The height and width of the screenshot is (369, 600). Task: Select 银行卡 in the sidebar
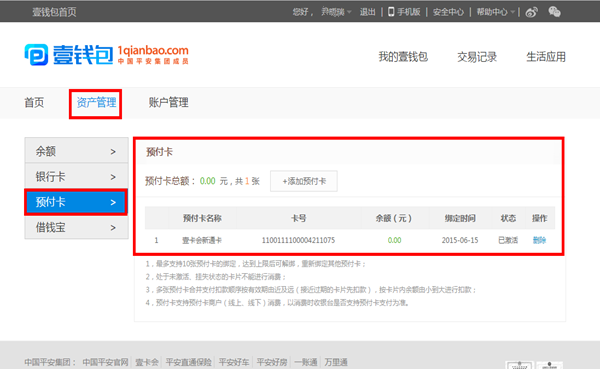(x=76, y=176)
